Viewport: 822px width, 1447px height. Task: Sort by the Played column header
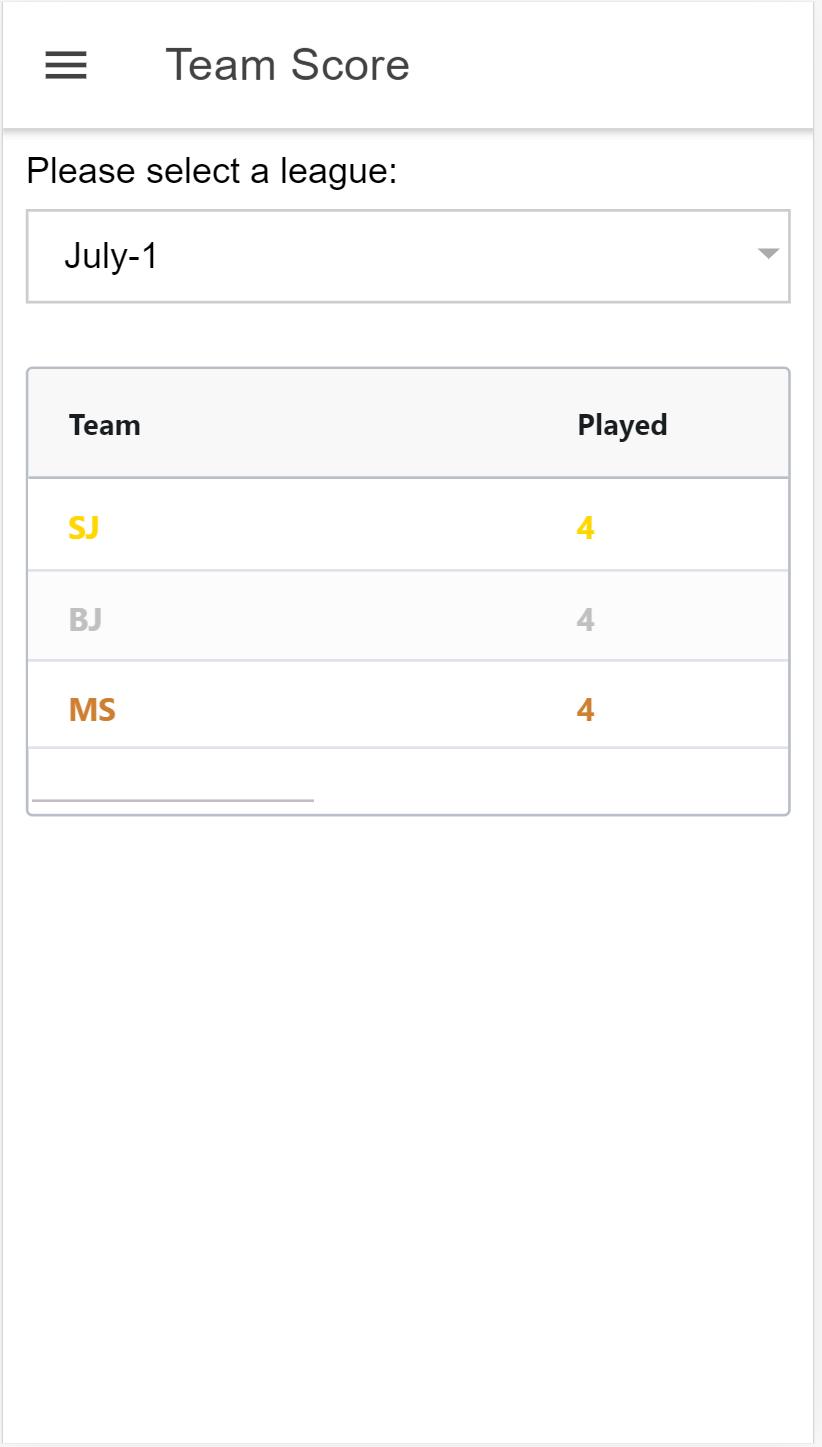point(622,425)
